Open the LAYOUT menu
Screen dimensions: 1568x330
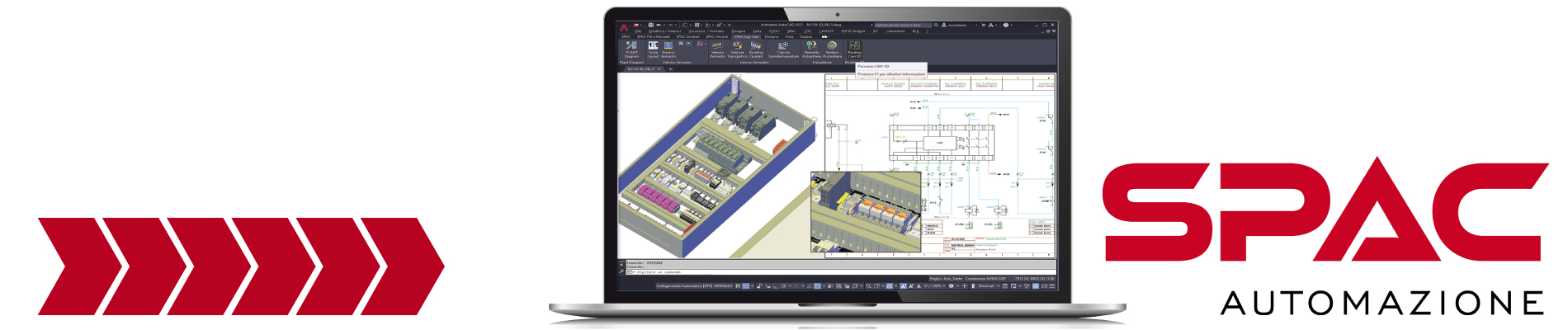pyautogui.click(x=826, y=31)
